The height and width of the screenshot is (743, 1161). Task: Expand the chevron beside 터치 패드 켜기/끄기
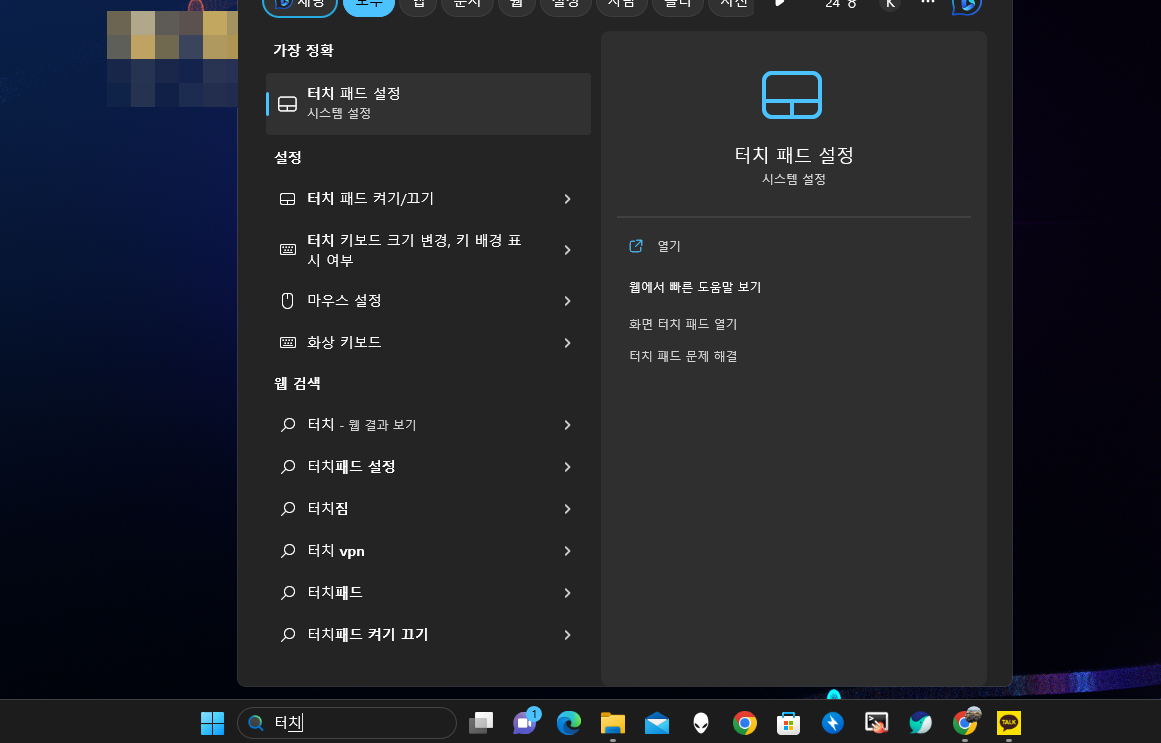[567, 199]
